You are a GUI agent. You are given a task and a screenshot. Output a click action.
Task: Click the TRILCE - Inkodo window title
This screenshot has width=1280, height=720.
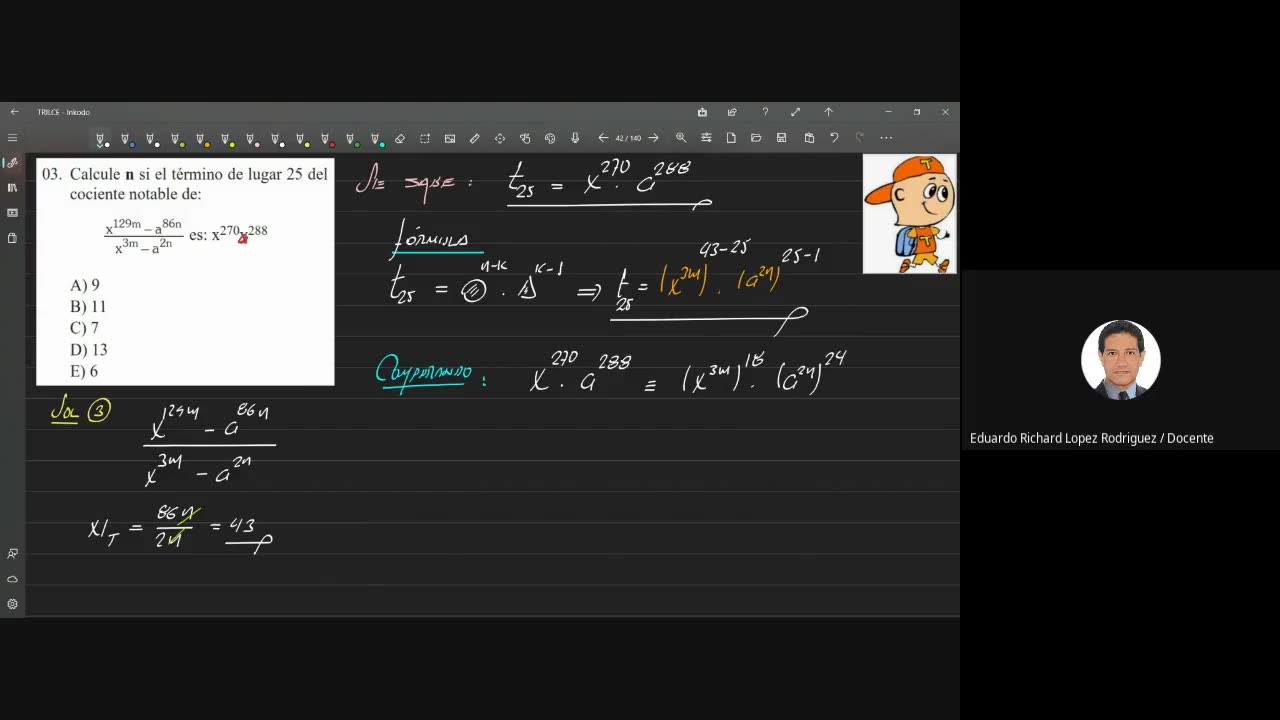pyautogui.click(x=63, y=112)
